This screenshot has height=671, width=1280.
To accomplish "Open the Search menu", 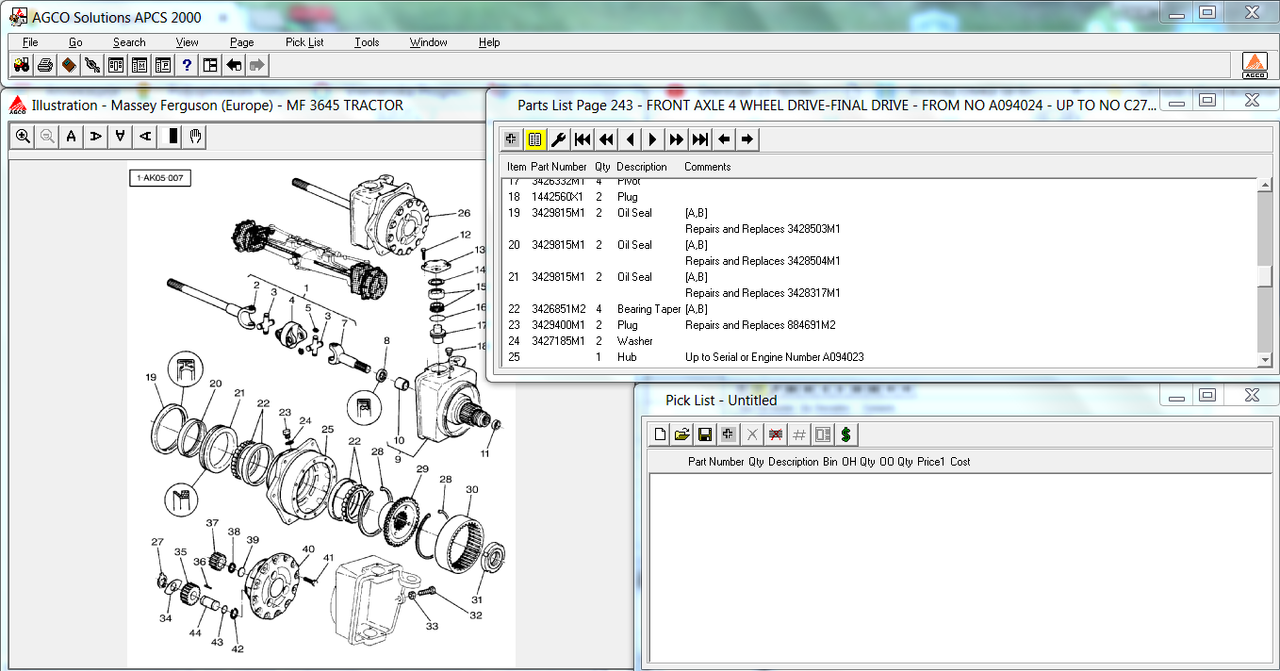I will tap(129, 42).
